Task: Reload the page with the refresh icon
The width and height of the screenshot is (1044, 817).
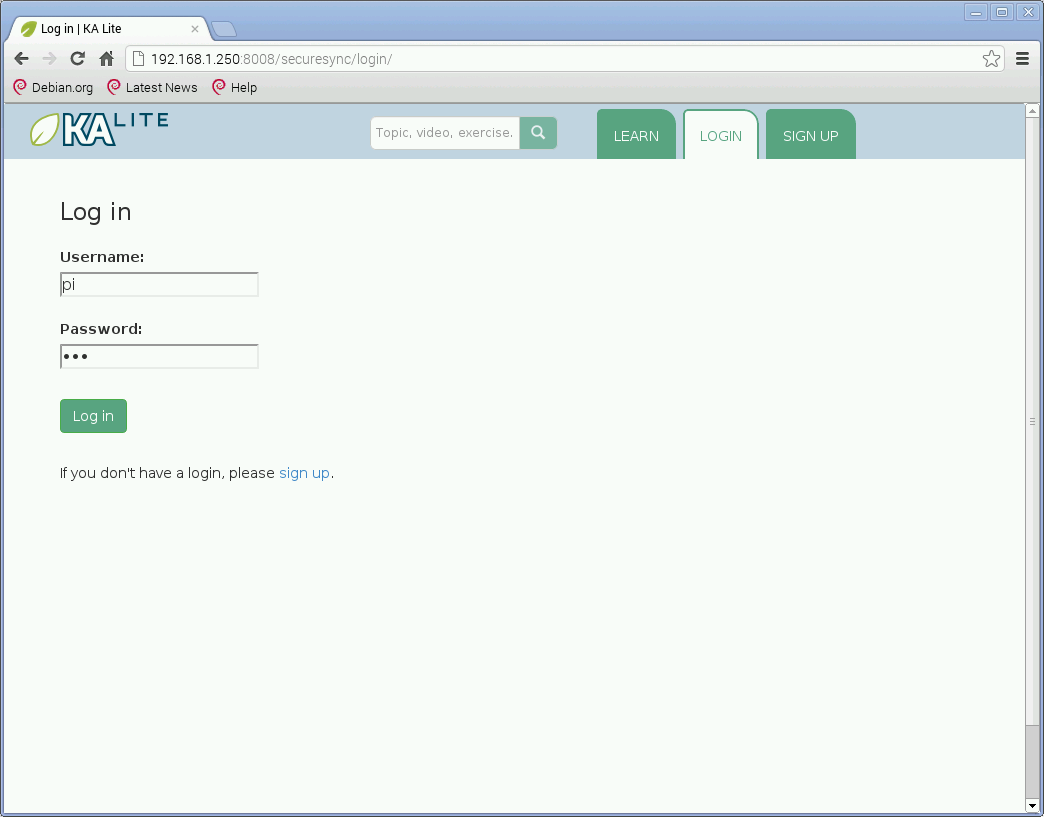Action: (x=77, y=59)
